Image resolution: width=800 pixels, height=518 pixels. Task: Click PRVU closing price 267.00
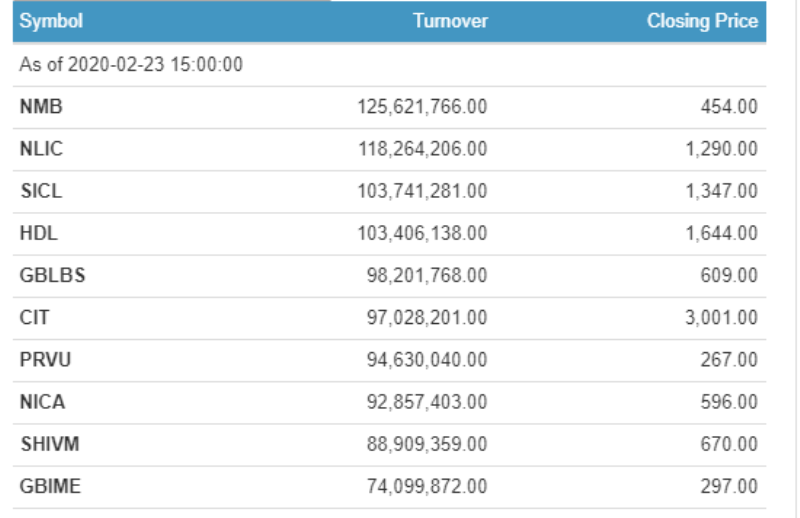[x=729, y=360]
